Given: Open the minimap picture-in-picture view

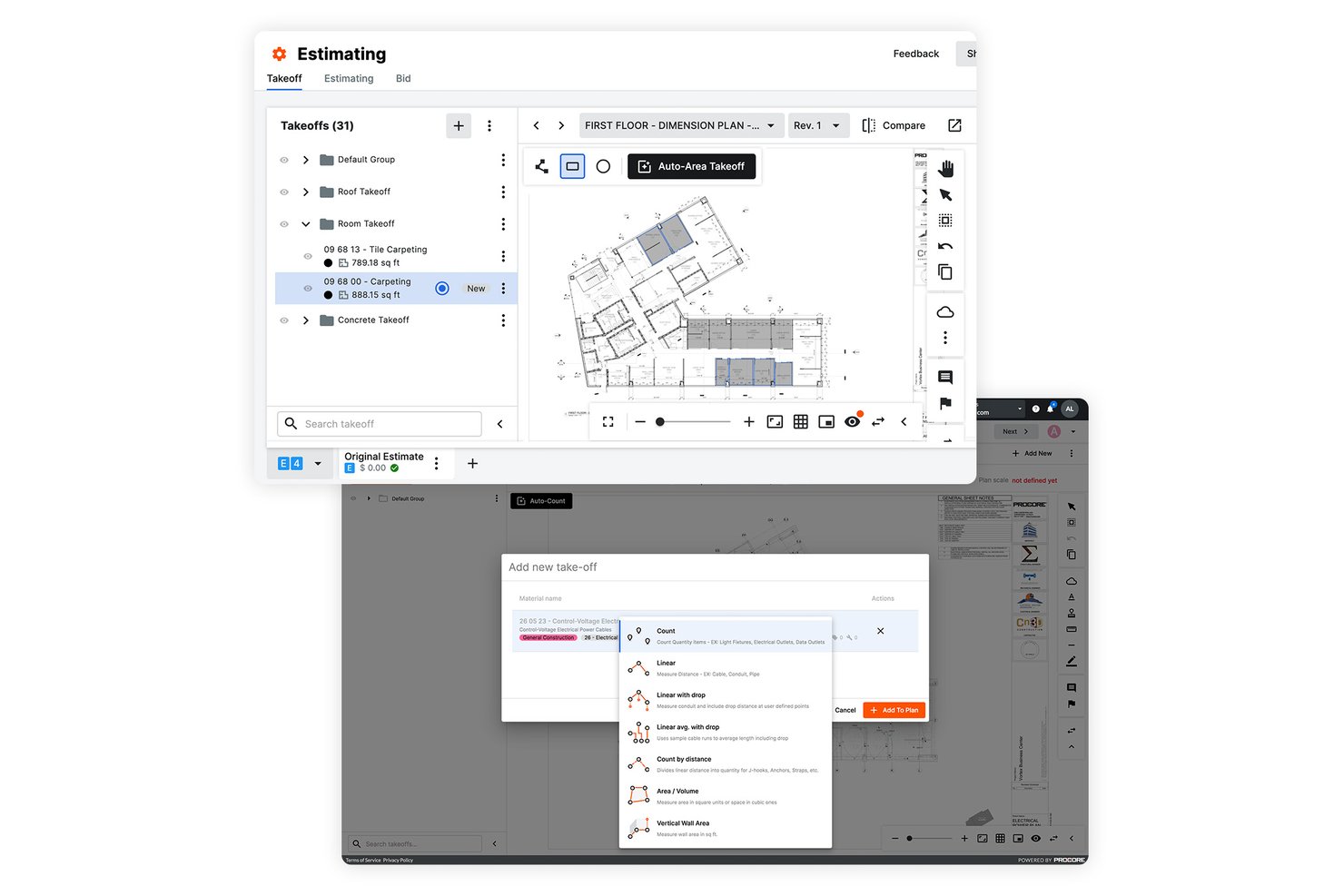Looking at the screenshot, I should pyautogui.click(x=826, y=422).
